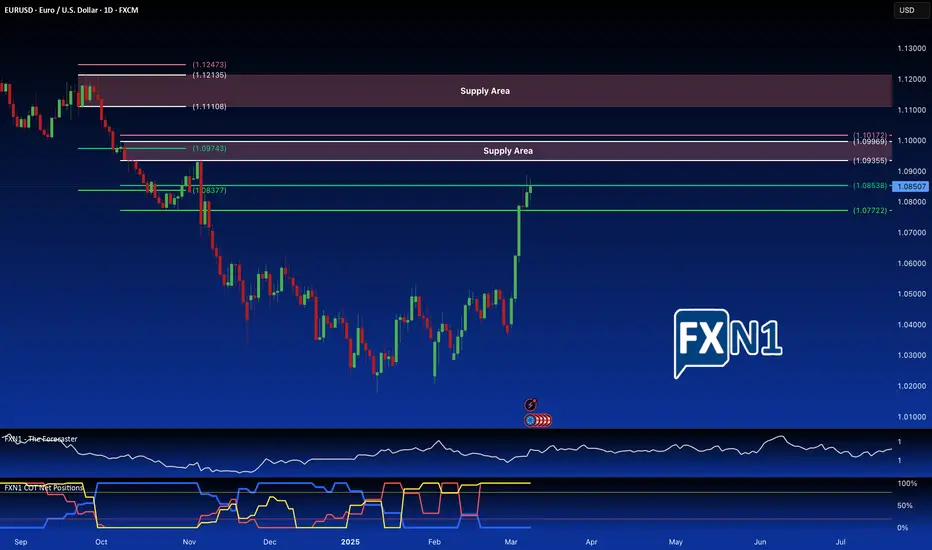Click 1.13000 on the price scale

click(x=911, y=48)
